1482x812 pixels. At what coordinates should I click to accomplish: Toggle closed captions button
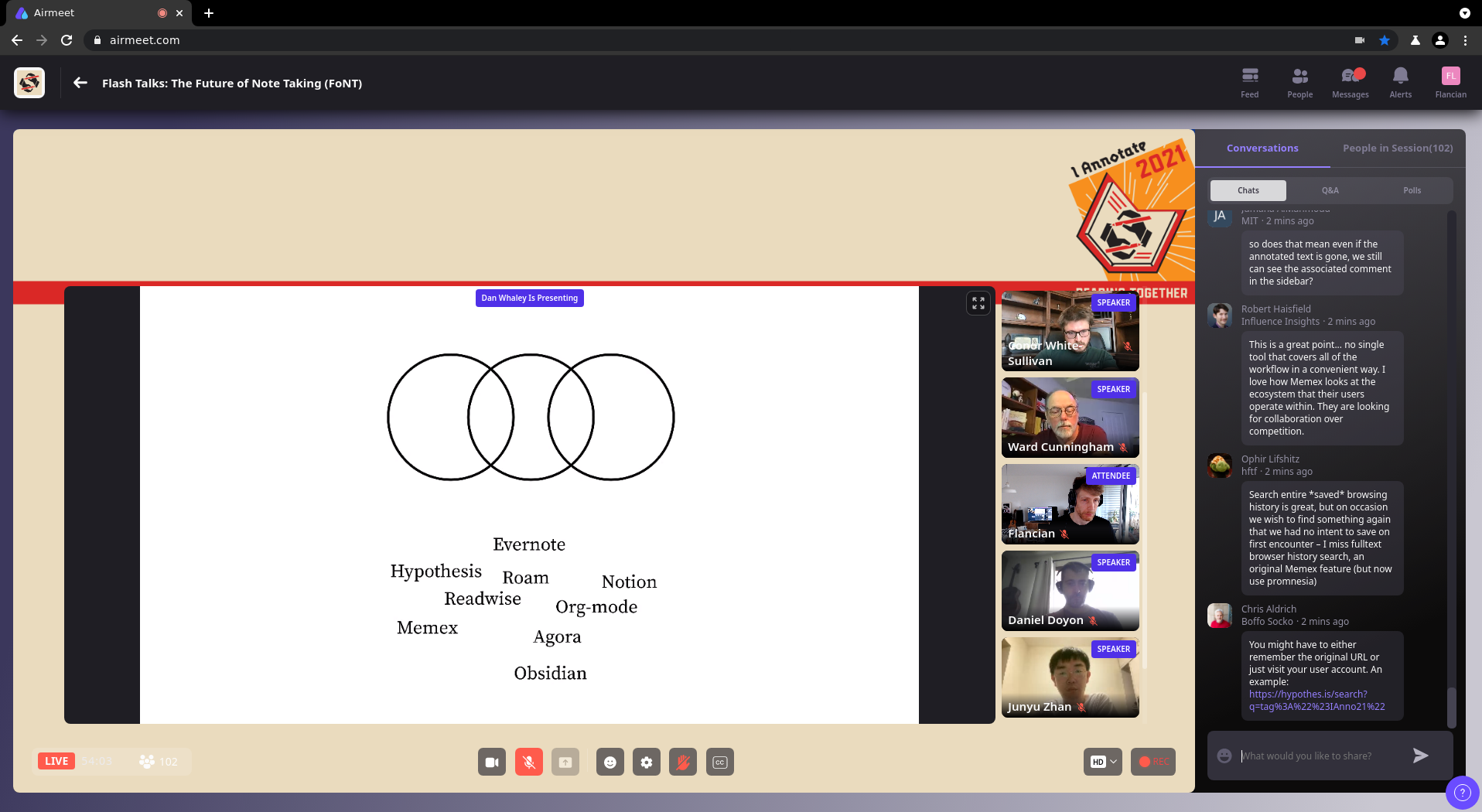click(720, 763)
